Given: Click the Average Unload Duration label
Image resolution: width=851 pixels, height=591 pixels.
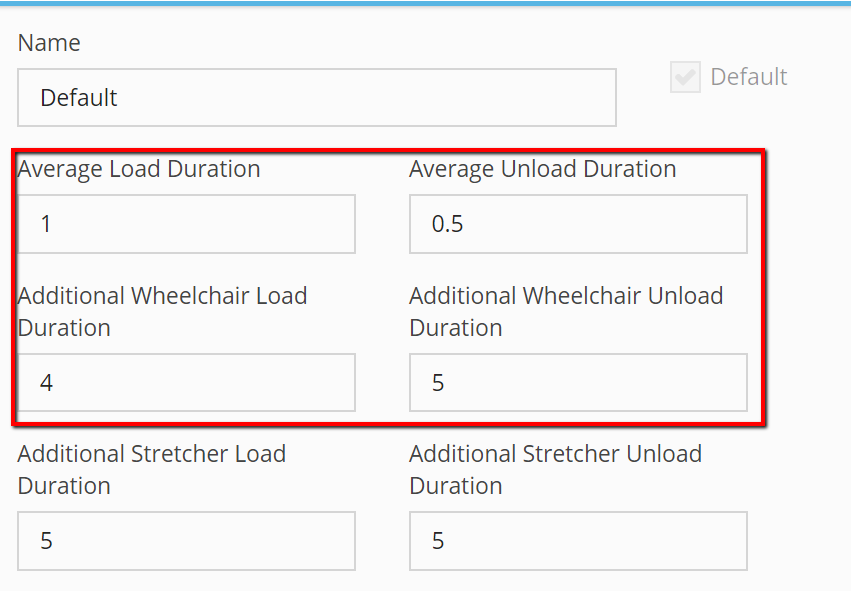Looking at the screenshot, I should coord(543,169).
